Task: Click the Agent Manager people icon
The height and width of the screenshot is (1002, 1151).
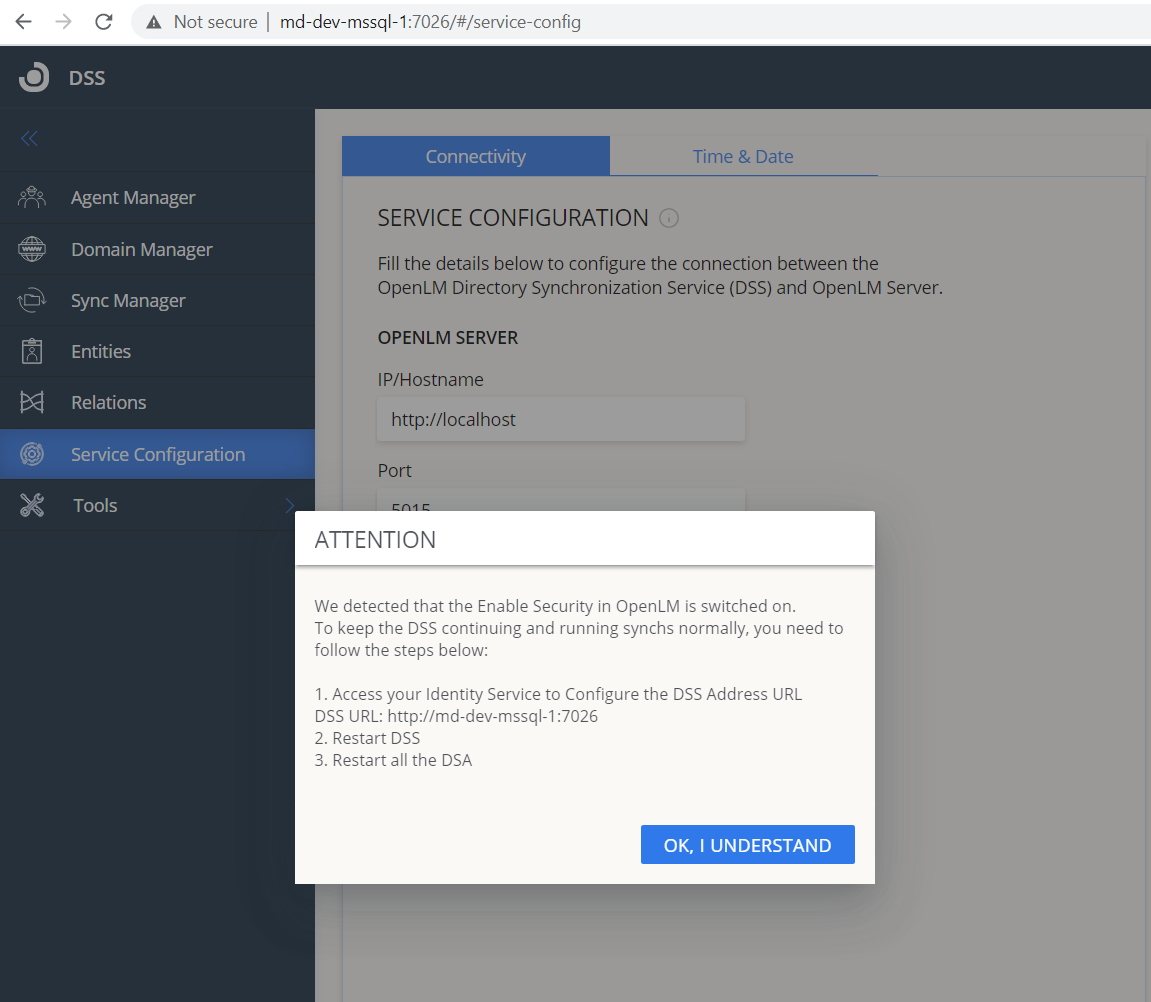Action: (x=32, y=198)
